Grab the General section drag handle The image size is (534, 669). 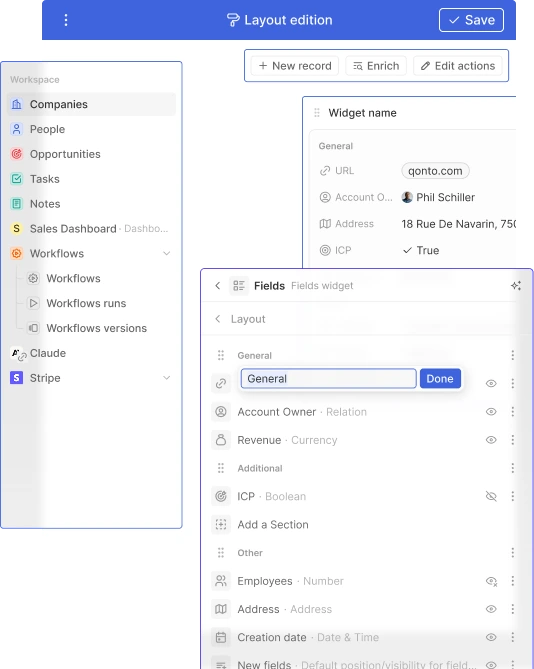pyautogui.click(x=221, y=355)
